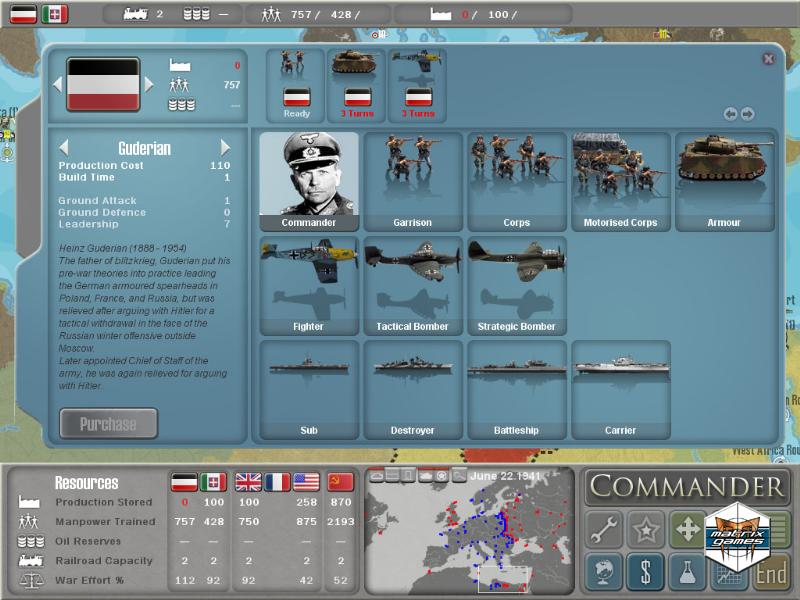Screen dimensions: 800x600
Task: Select the Ready infantry unit in queue
Action: (x=296, y=86)
